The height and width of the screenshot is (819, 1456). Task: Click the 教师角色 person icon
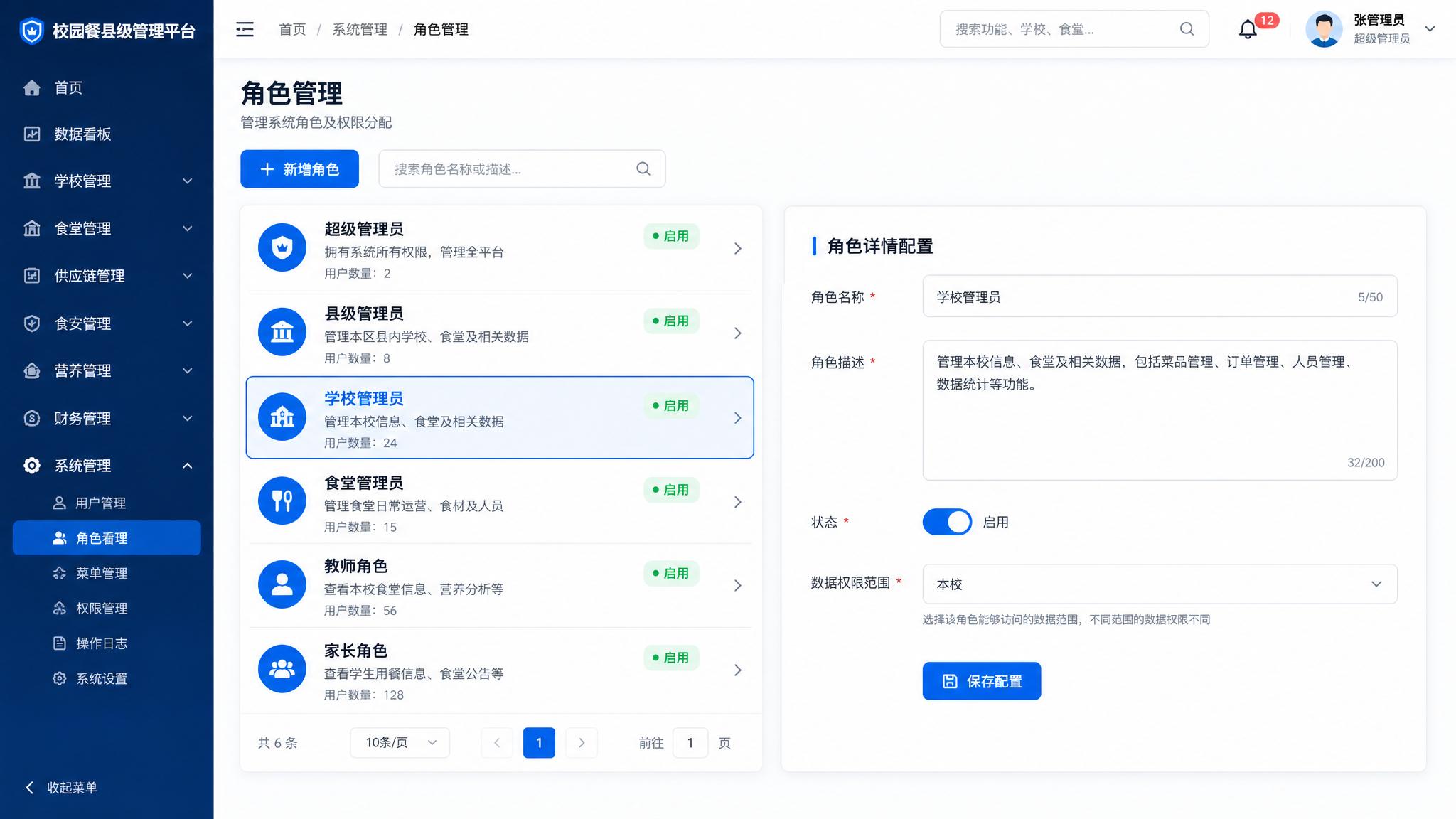(x=282, y=584)
